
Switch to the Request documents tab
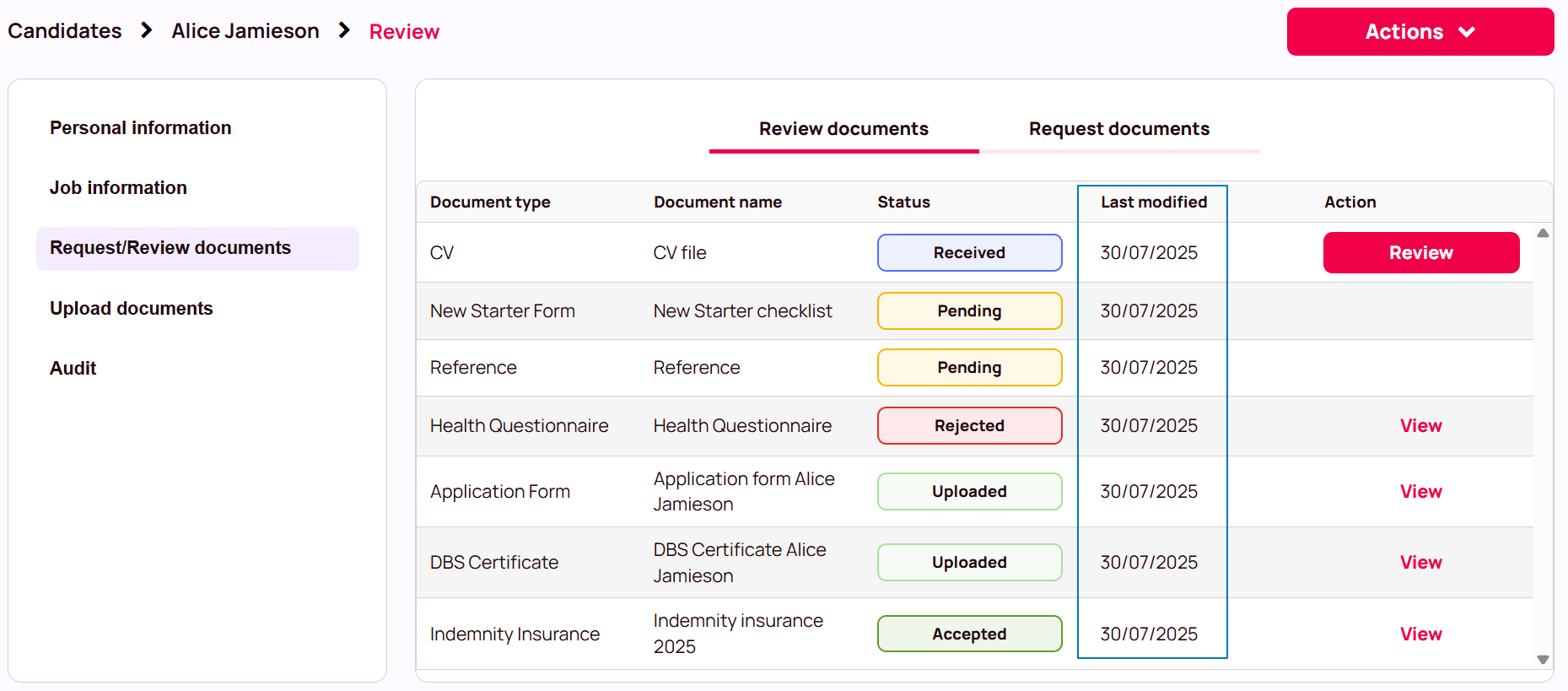coord(1119,129)
